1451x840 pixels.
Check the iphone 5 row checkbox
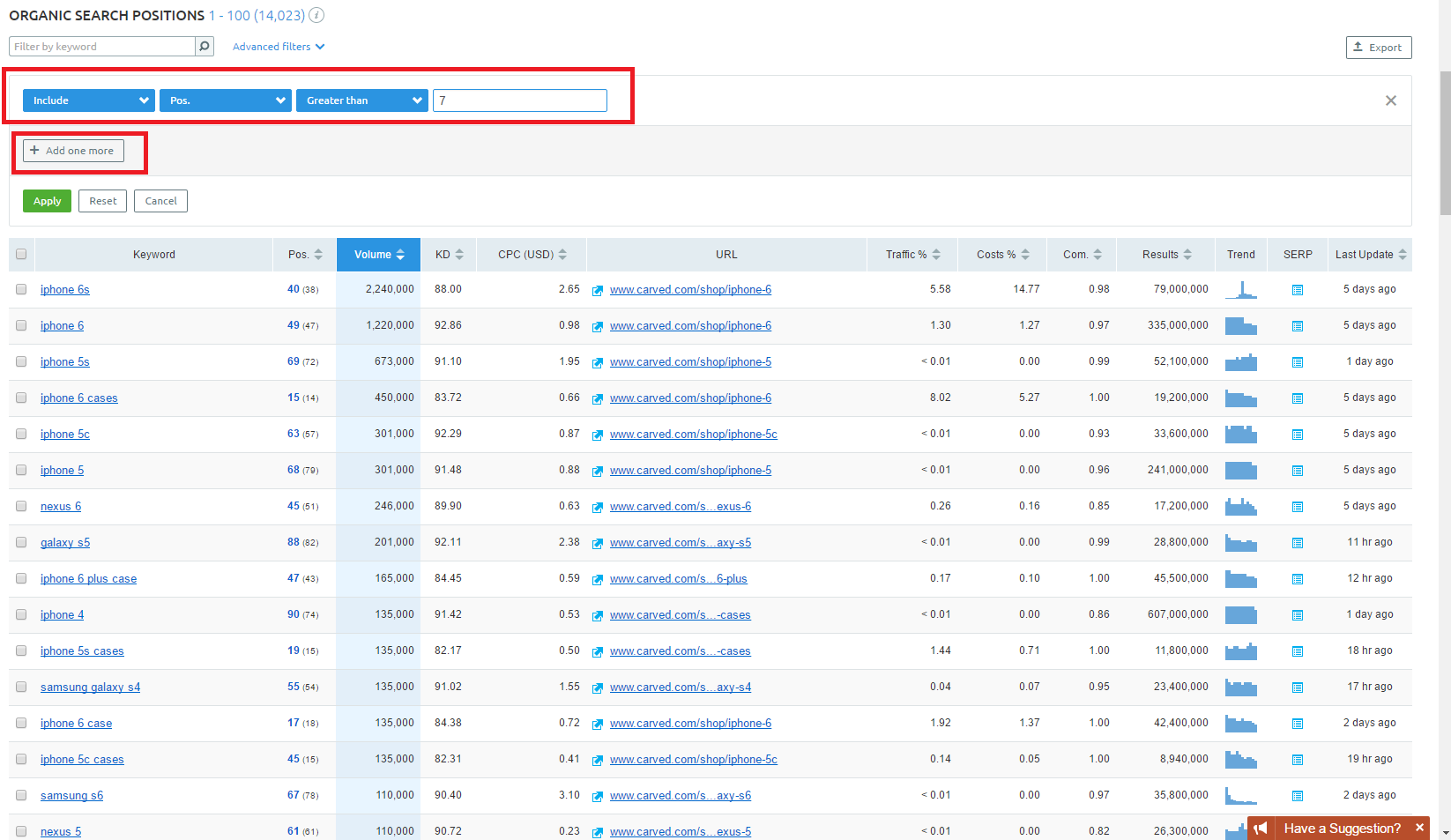click(21, 470)
